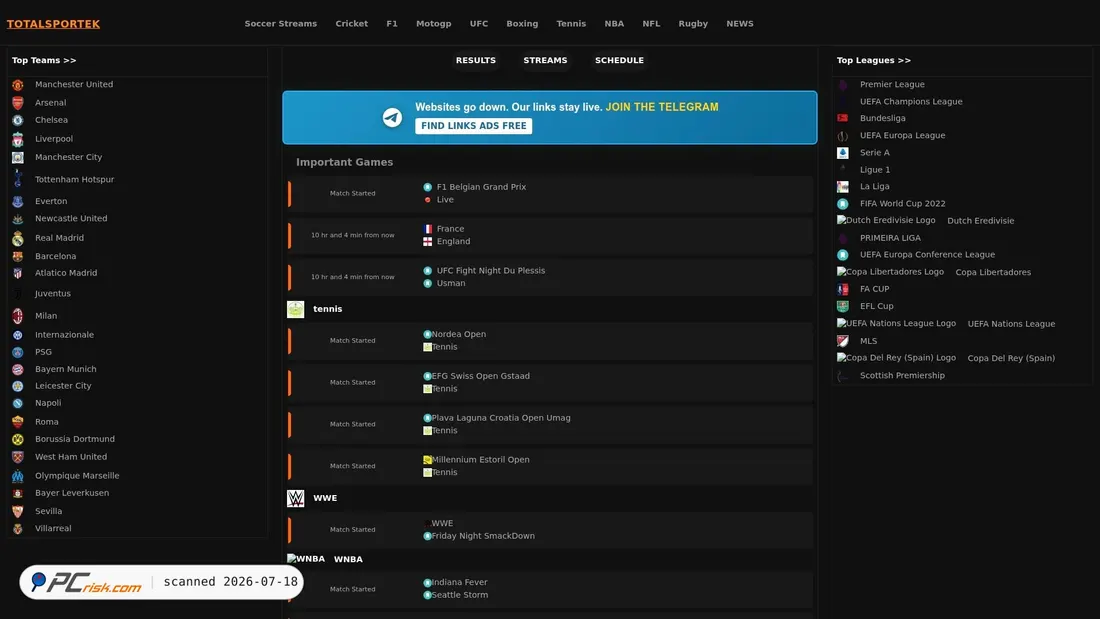Click the Manchester City crest icon
Screen dimensions: 1100x619
click(x=18, y=158)
